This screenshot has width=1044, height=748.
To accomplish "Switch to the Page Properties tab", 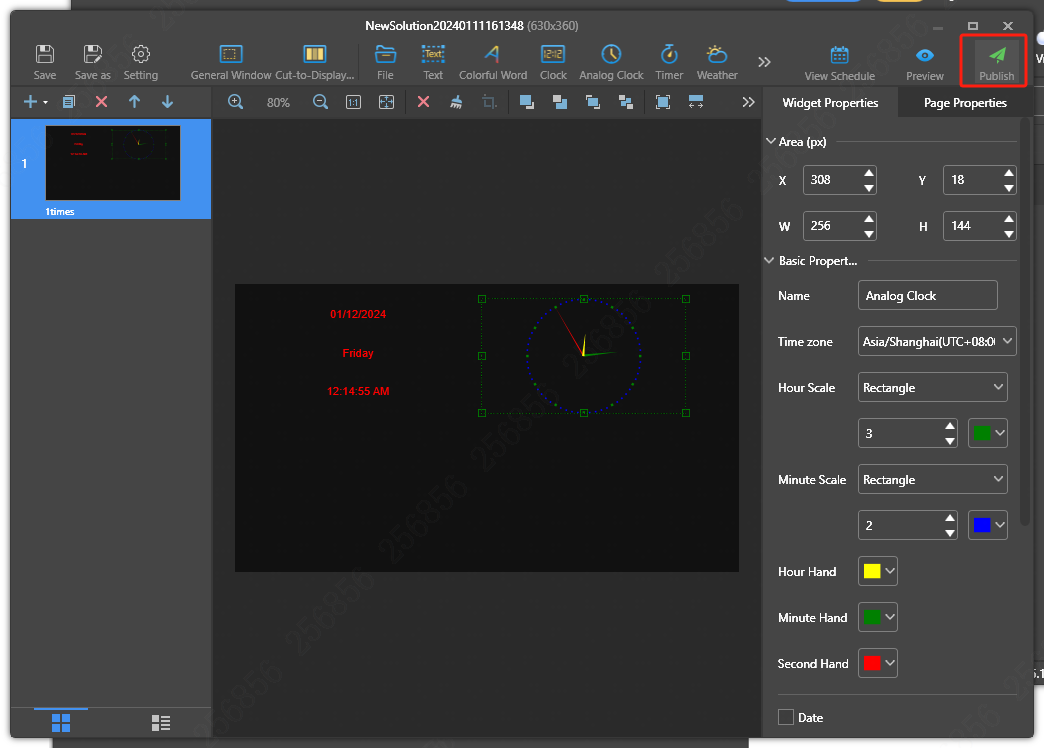I will (x=965, y=103).
